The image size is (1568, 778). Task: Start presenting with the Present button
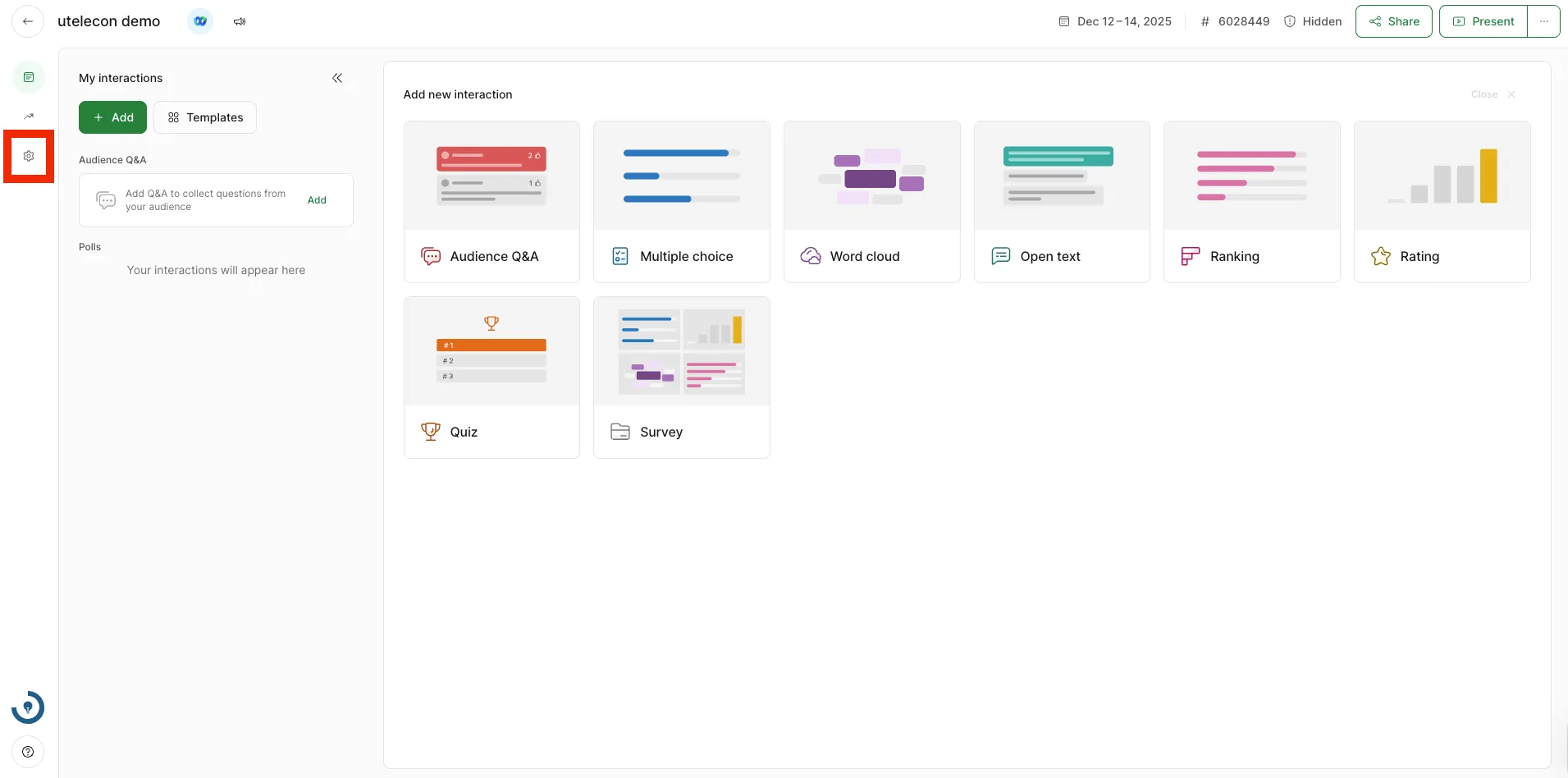(x=1483, y=21)
